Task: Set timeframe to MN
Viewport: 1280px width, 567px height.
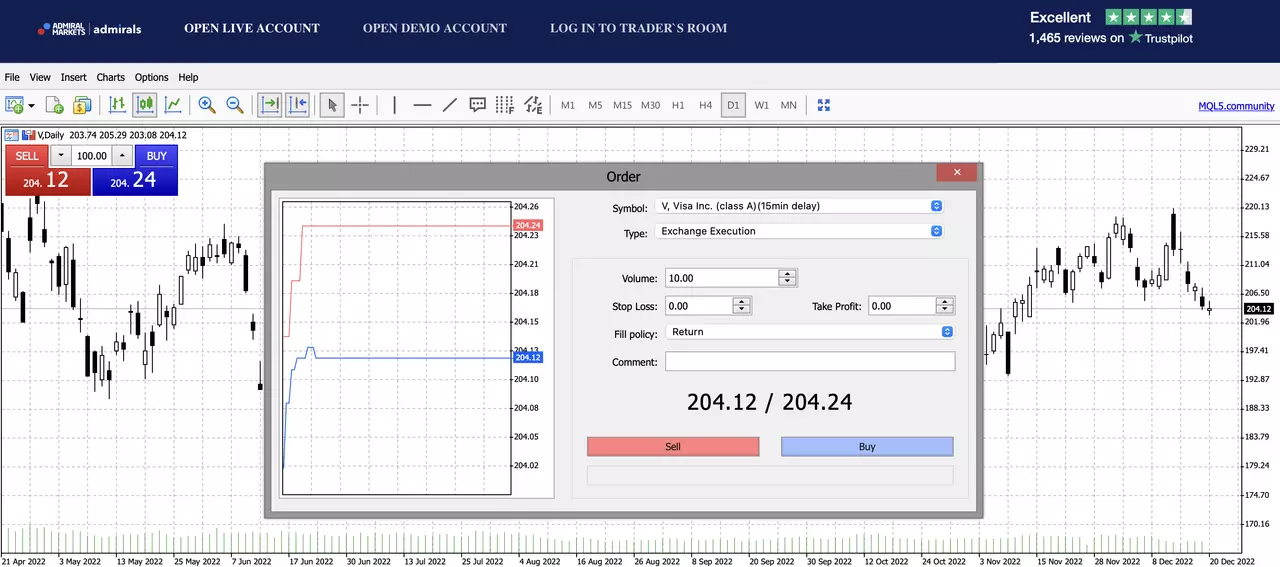Action: [789, 105]
